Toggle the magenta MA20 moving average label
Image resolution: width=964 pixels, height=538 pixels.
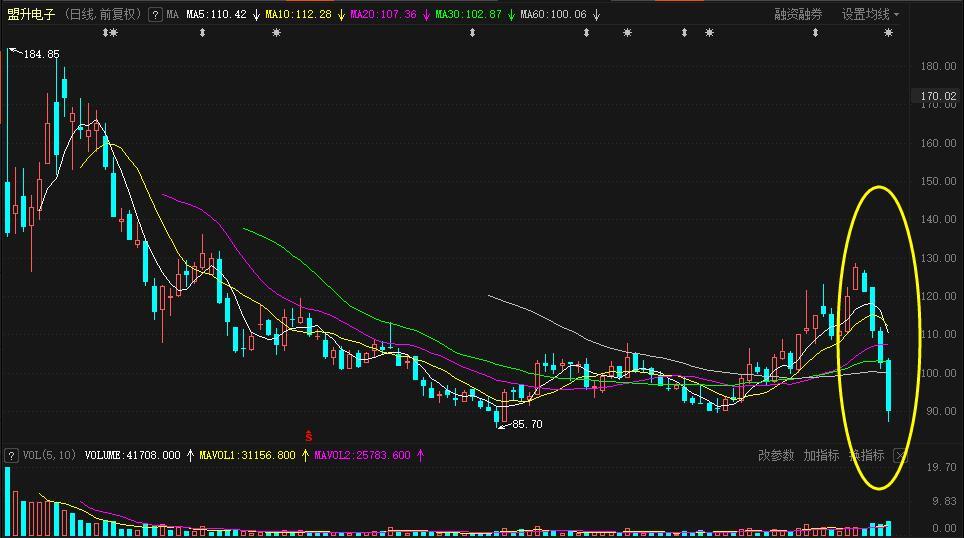383,15
